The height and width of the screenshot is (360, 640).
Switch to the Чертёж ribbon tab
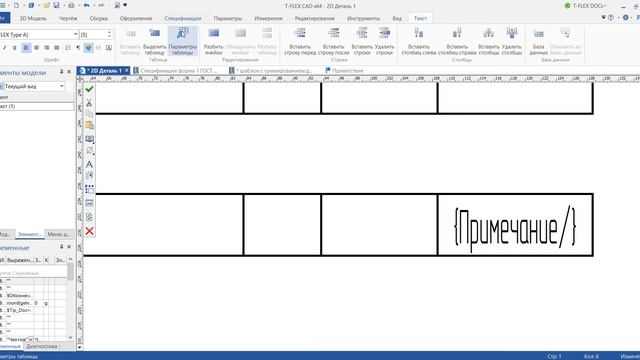pos(68,18)
